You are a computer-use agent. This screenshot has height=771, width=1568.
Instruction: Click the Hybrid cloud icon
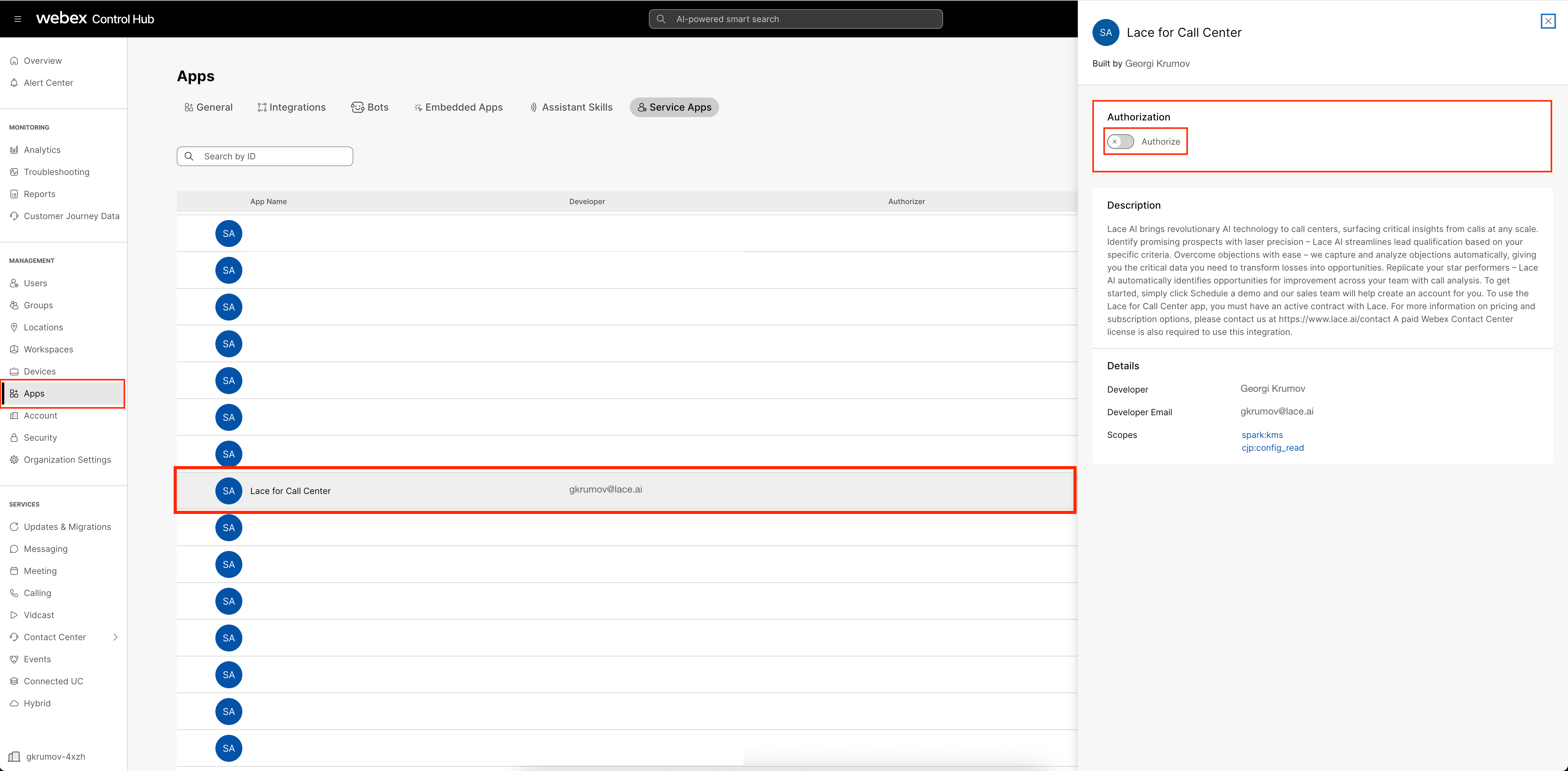(14, 703)
